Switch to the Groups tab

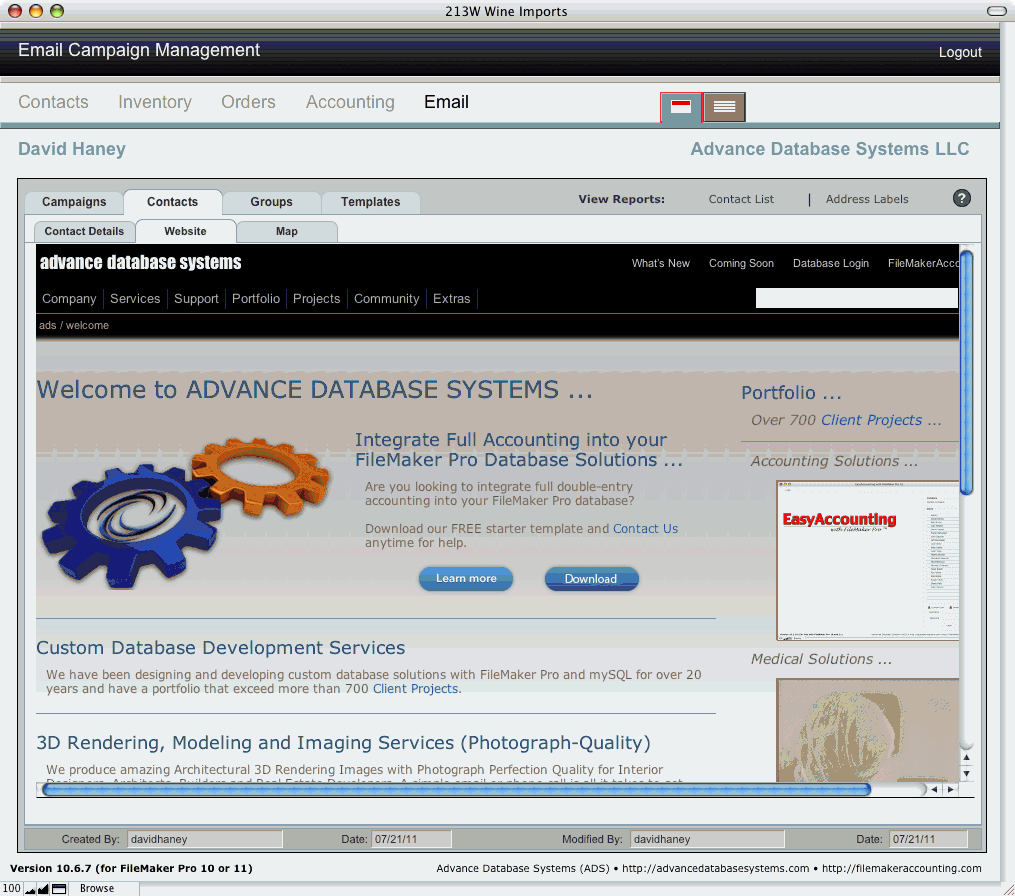[271, 202]
